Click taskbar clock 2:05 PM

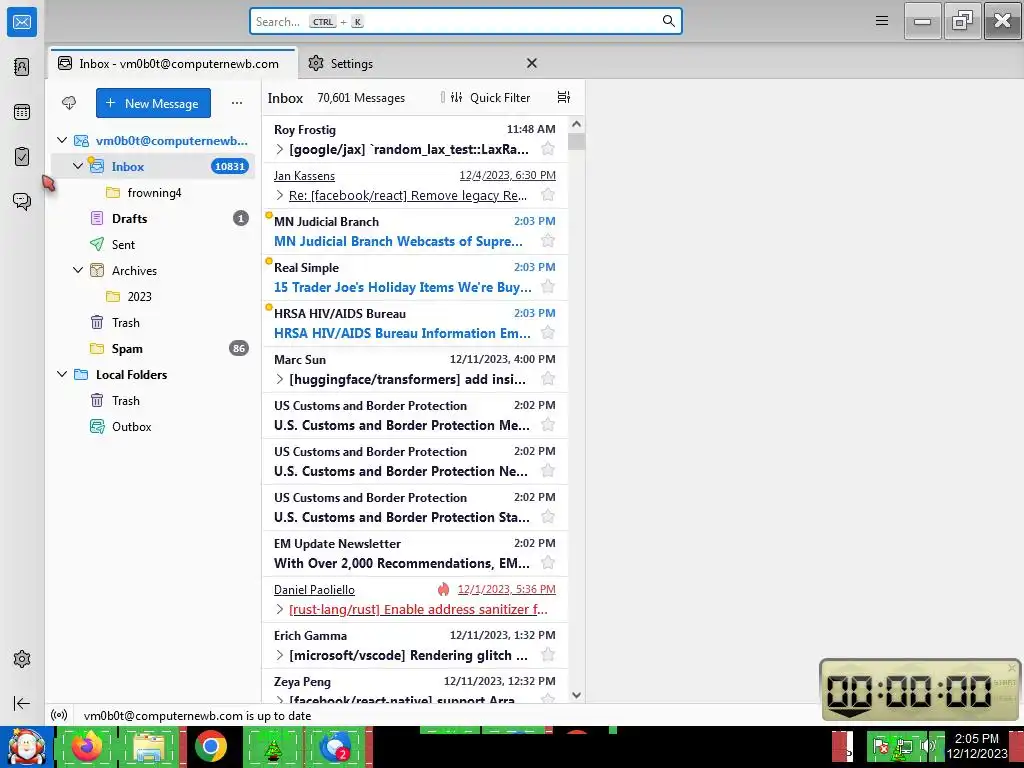pos(976,746)
